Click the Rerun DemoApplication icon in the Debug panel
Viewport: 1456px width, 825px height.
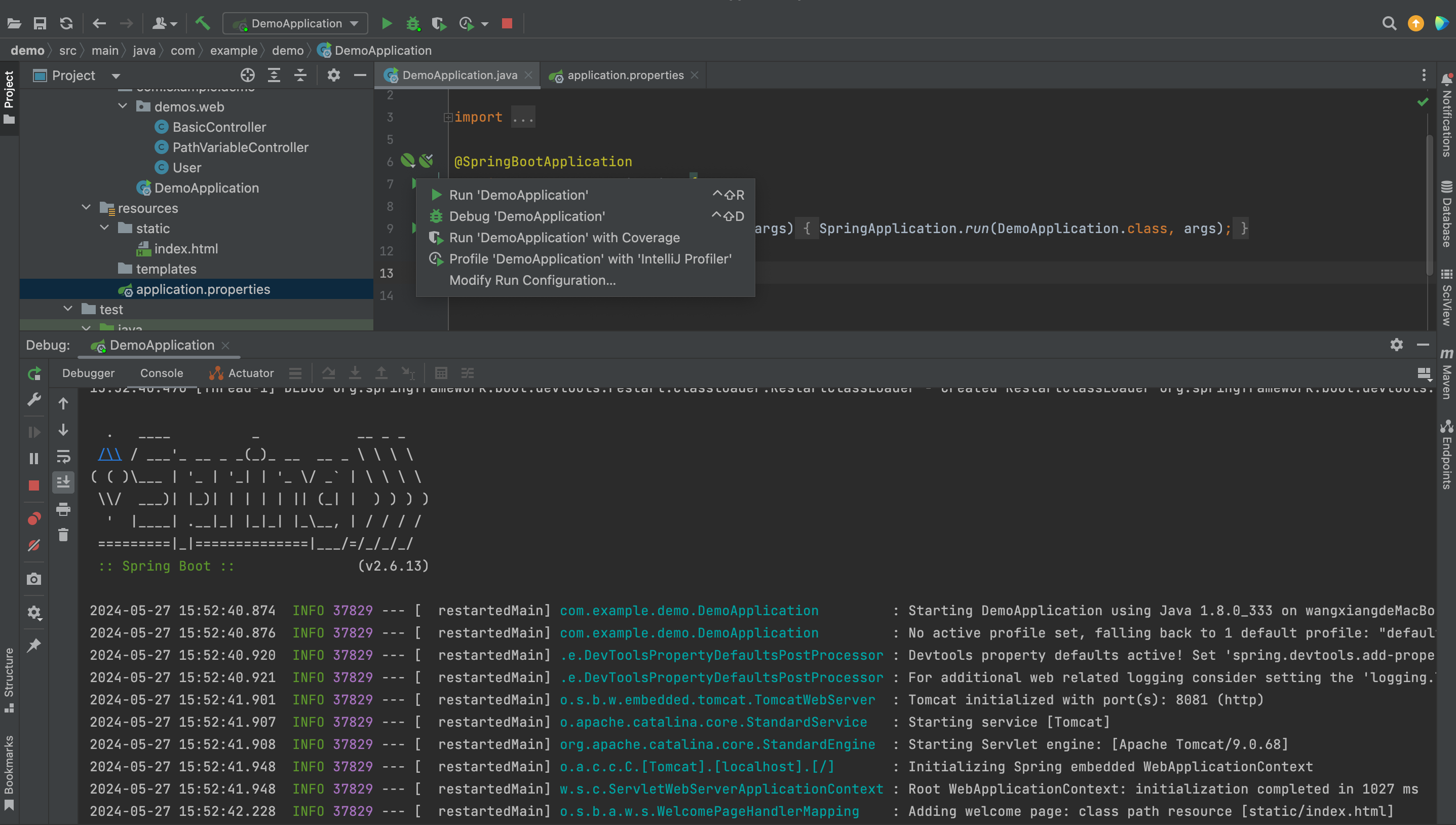pyautogui.click(x=34, y=373)
